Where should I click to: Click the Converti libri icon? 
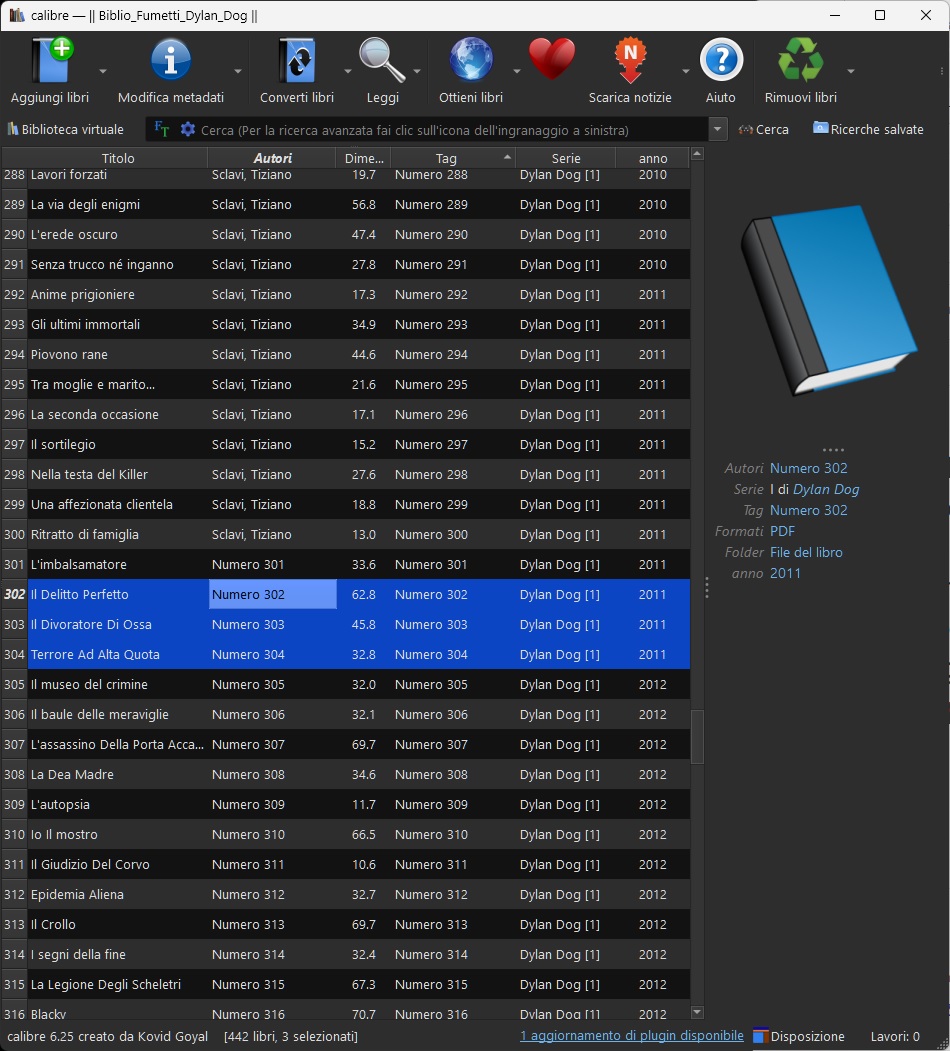[297, 60]
